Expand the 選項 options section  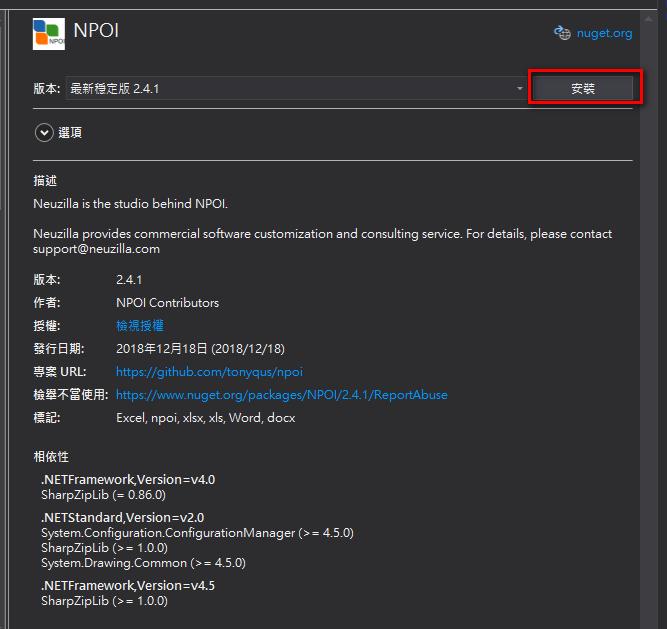pyautogui.click(x=44, y=133)
